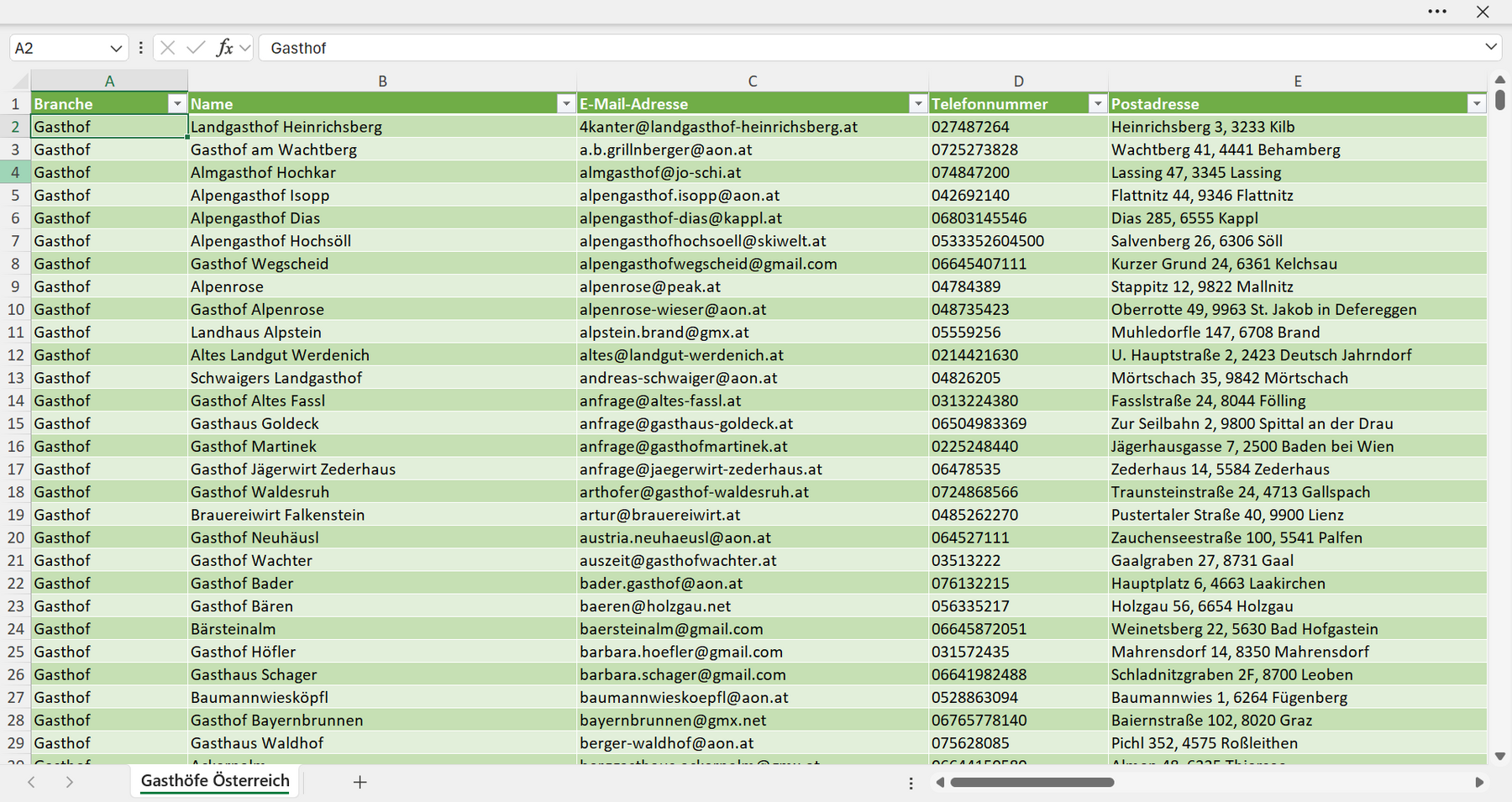The height and width of the screenshot is (802, 1512).
Task: Add a new sheet with plus icon
Action: [x=360, y=782]
